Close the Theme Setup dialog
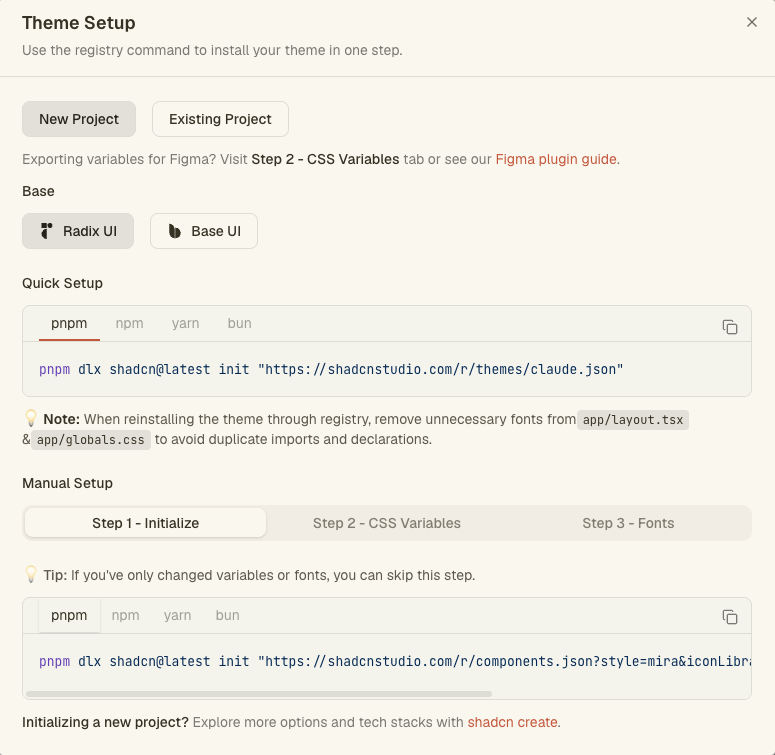This screenshot has height=755, width=775. pos(751,22)
